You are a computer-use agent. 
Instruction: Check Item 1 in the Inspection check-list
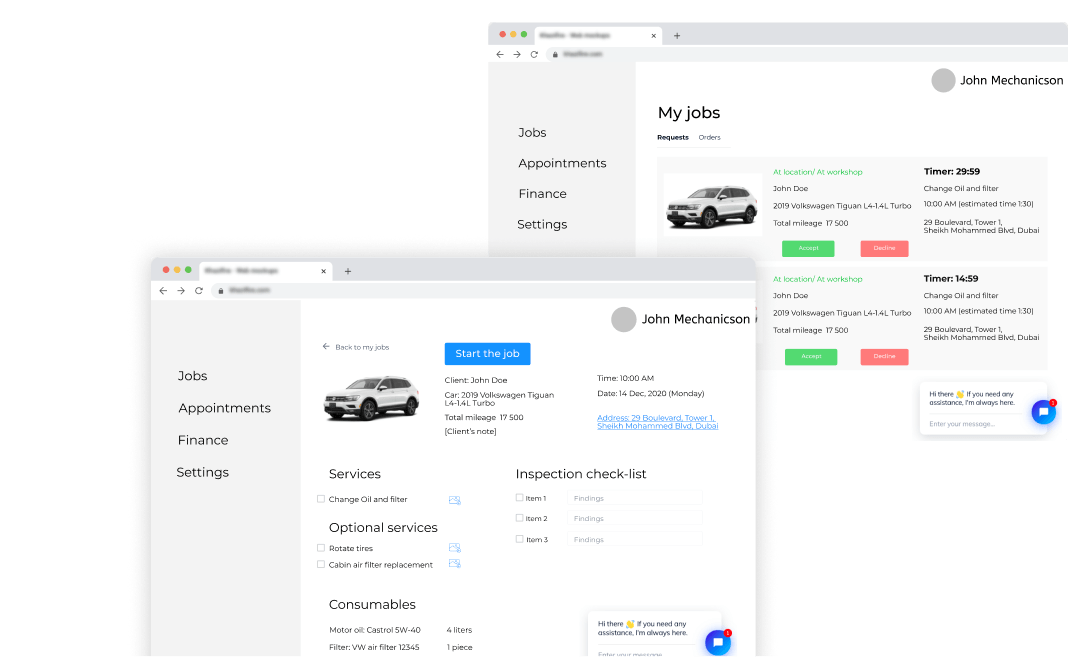tap(520, 498)
